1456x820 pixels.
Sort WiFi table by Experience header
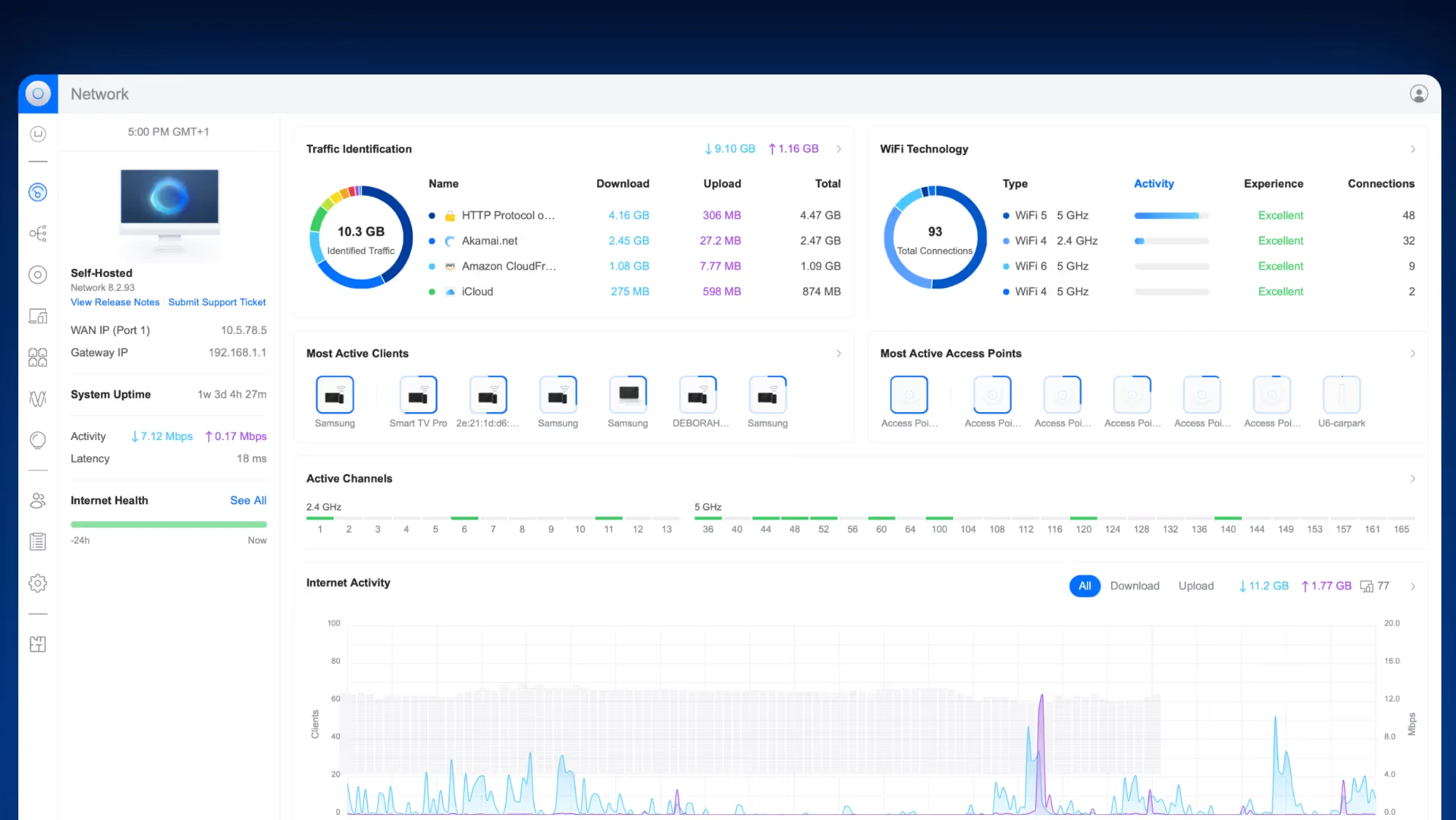click(x=1273, y=184)
